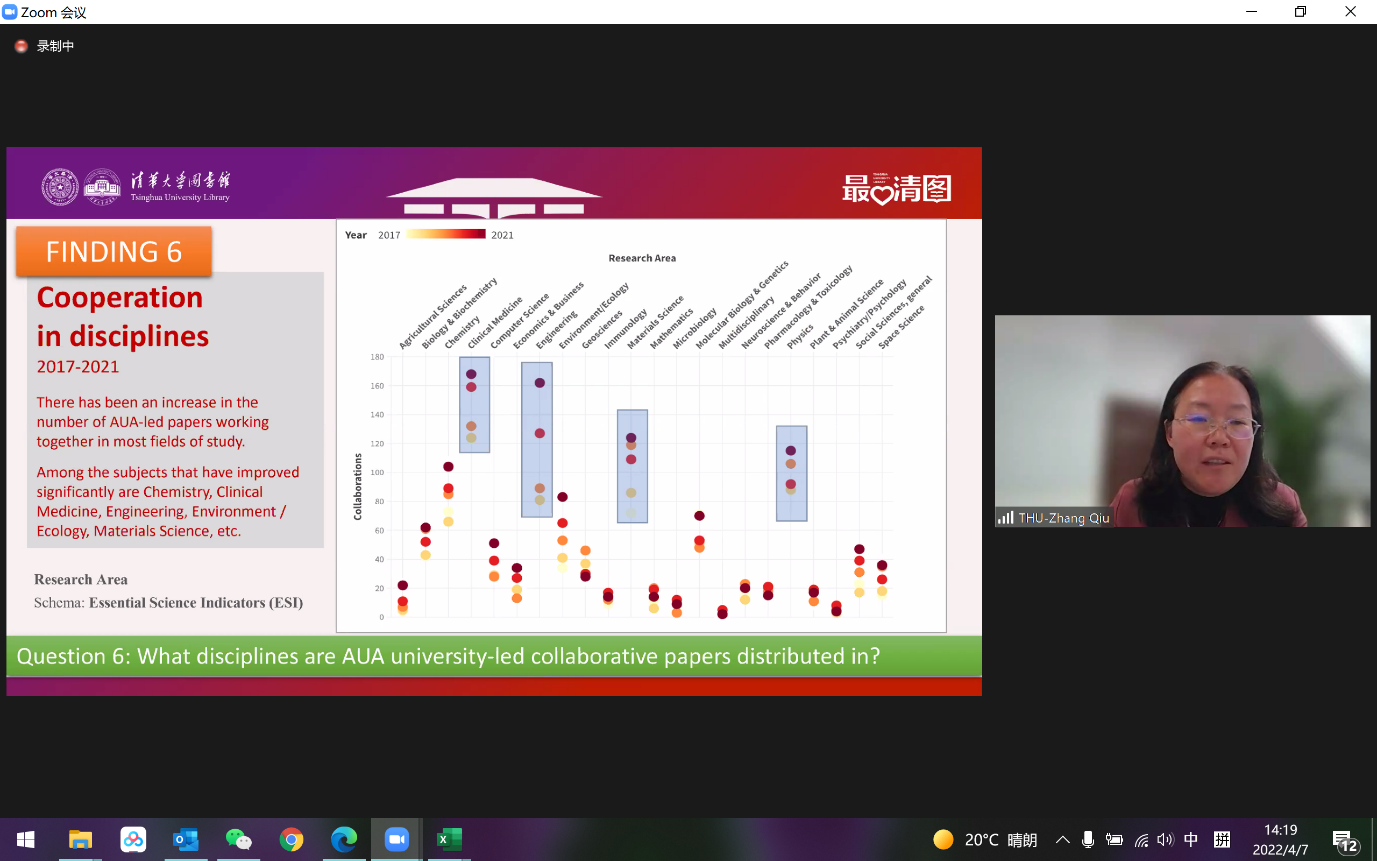1377x861 pixels.
Task: Launch Google Chrome from the taskbar
Action: (x=291, y=840)
